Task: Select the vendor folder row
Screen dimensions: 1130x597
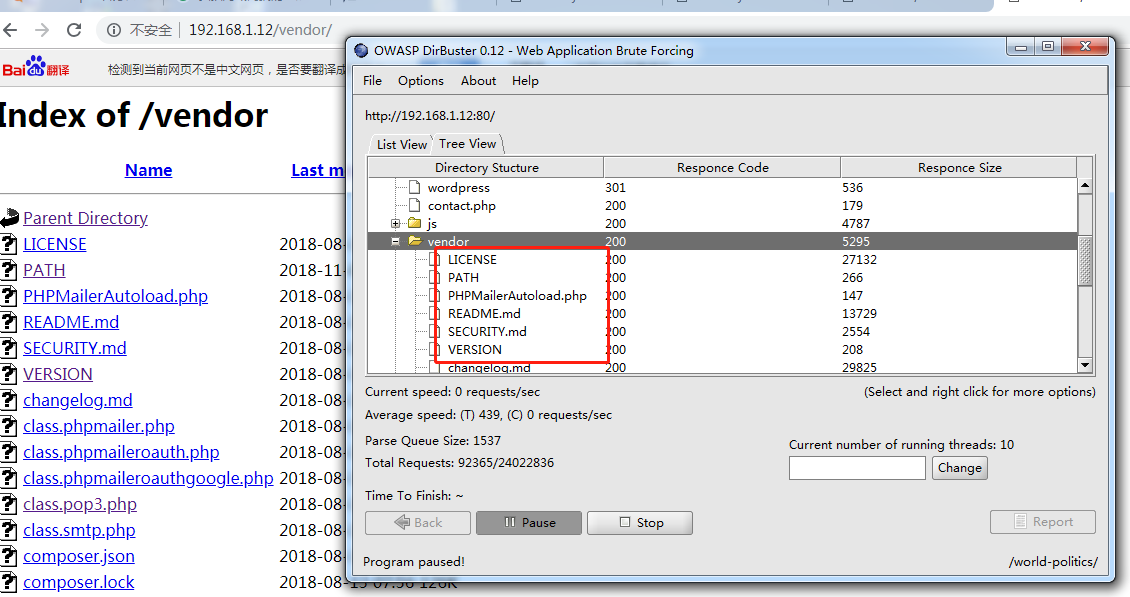Action: point(722,242)
